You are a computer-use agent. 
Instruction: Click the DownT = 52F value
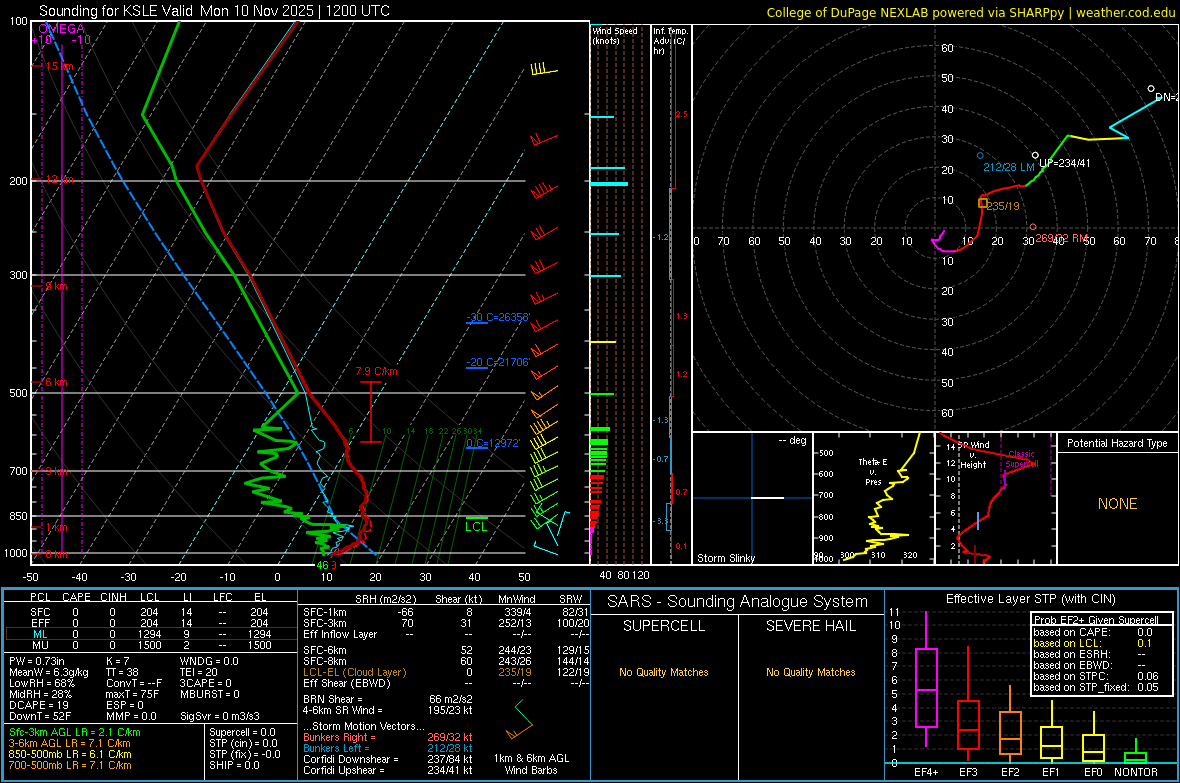coord(40,717)
